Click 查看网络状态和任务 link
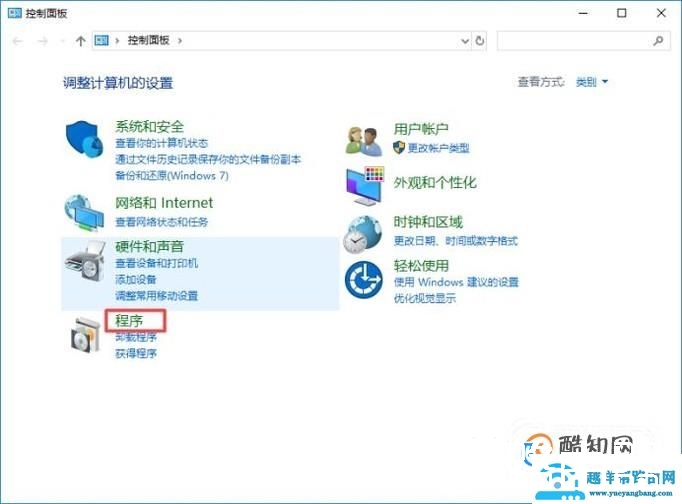 coord(161,222)
